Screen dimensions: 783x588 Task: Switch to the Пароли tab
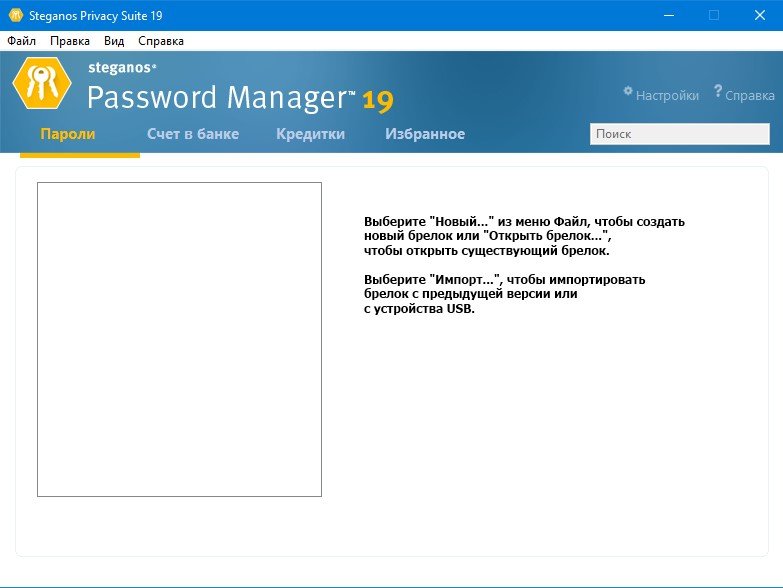point(67,134)
